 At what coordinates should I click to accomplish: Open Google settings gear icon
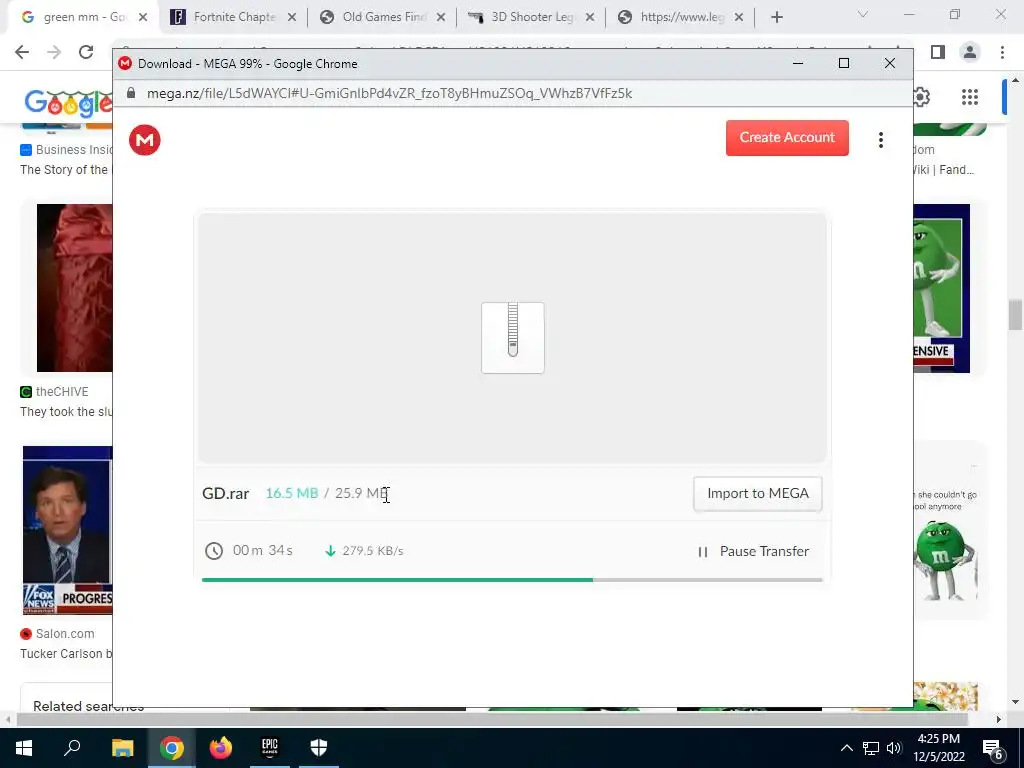(x=921, y=97)
